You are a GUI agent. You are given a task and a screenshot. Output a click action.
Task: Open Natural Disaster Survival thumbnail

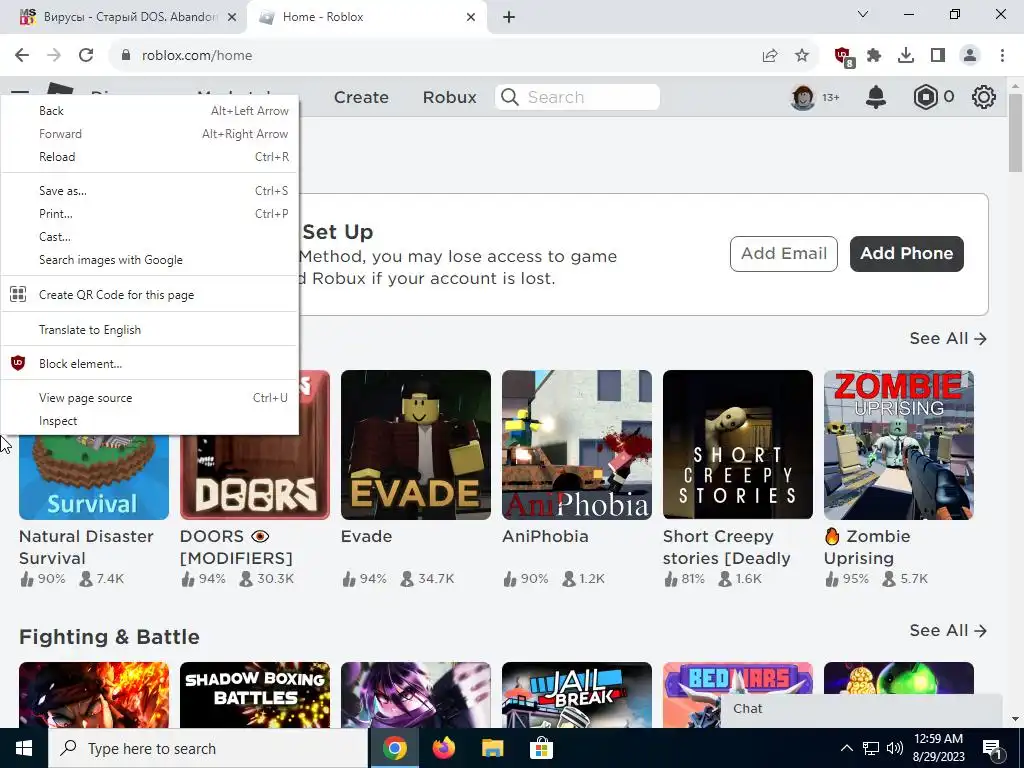94,477
